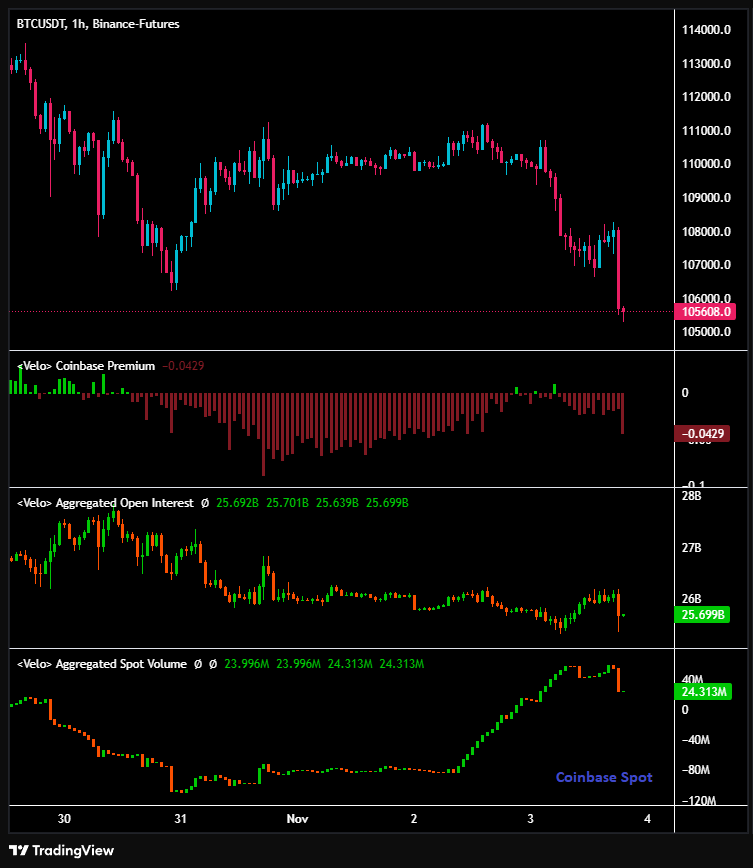Click the green 25.699B open interest label
Screen dimensions: 753x868
705,614
